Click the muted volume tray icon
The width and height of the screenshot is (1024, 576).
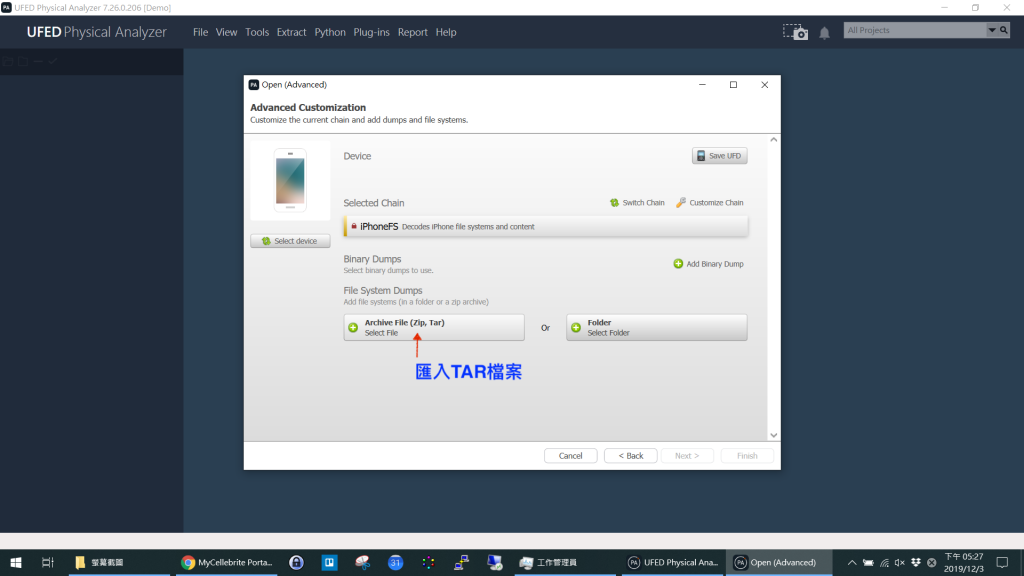click(900, 562)
